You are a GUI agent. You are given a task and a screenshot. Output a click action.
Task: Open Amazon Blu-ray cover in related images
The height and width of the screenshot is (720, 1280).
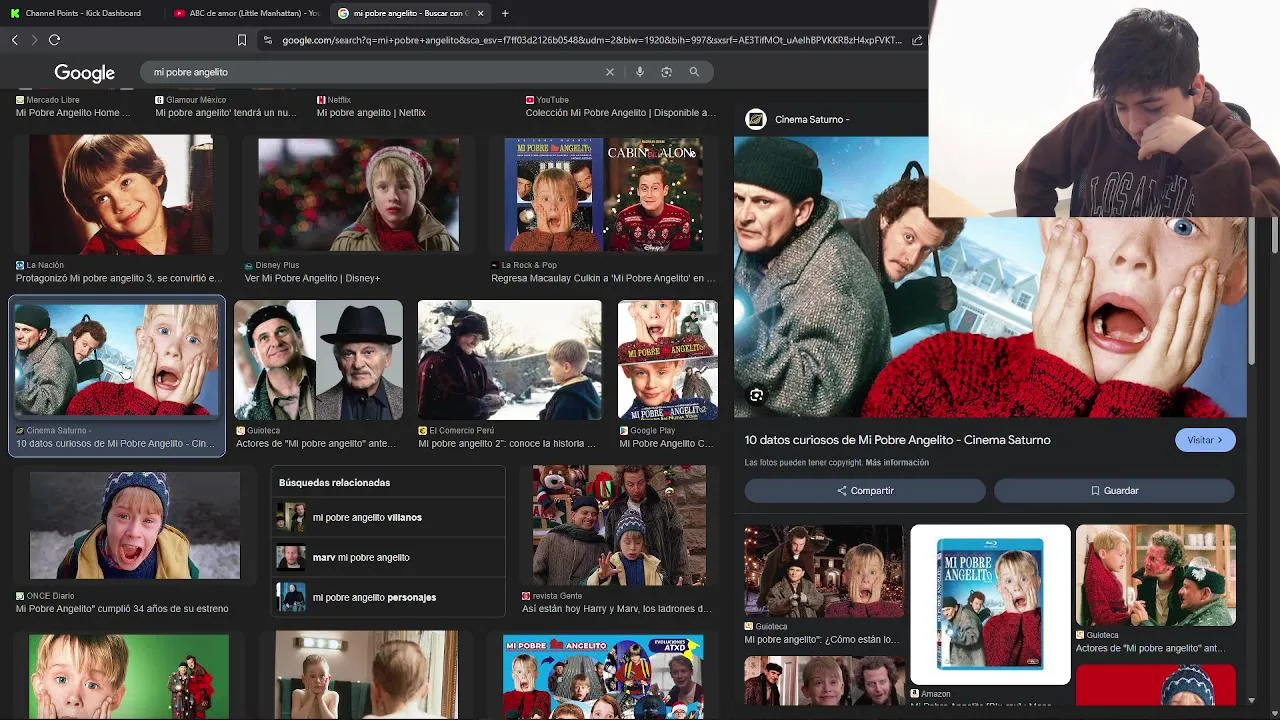pos(990,604)
